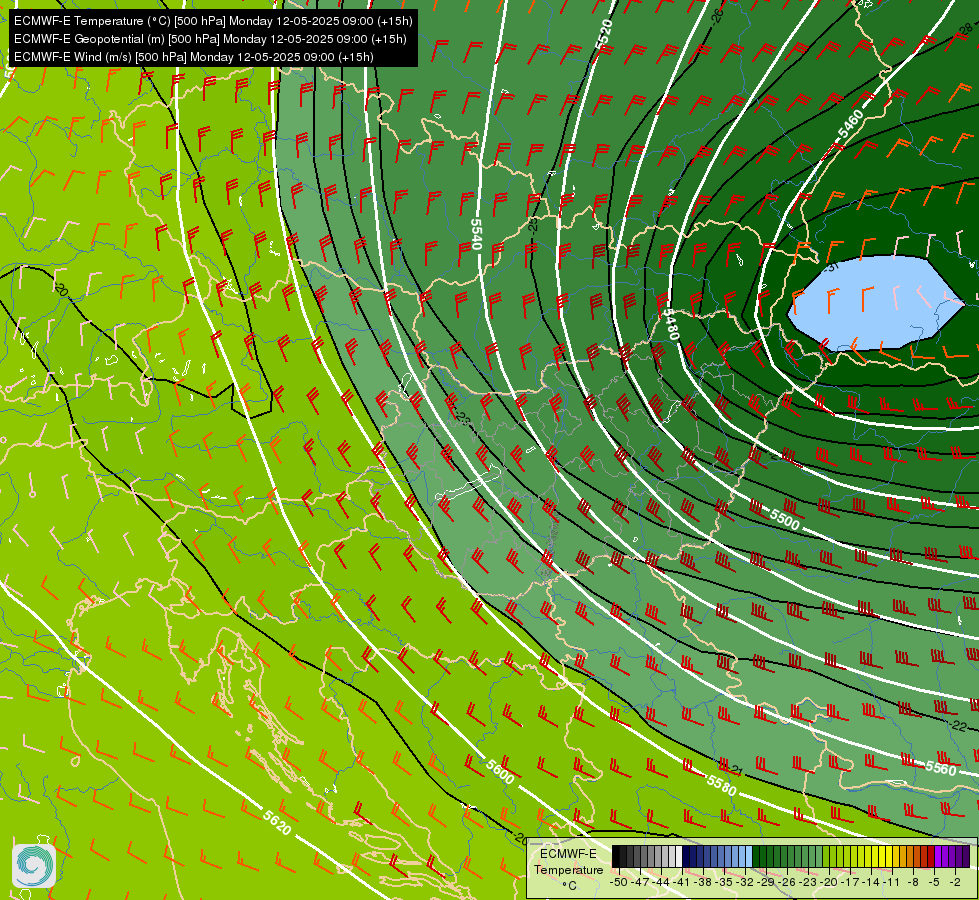This screenshot has height=900, width=979.
Task: Click the -23 legend tick label
Action: 808,882
